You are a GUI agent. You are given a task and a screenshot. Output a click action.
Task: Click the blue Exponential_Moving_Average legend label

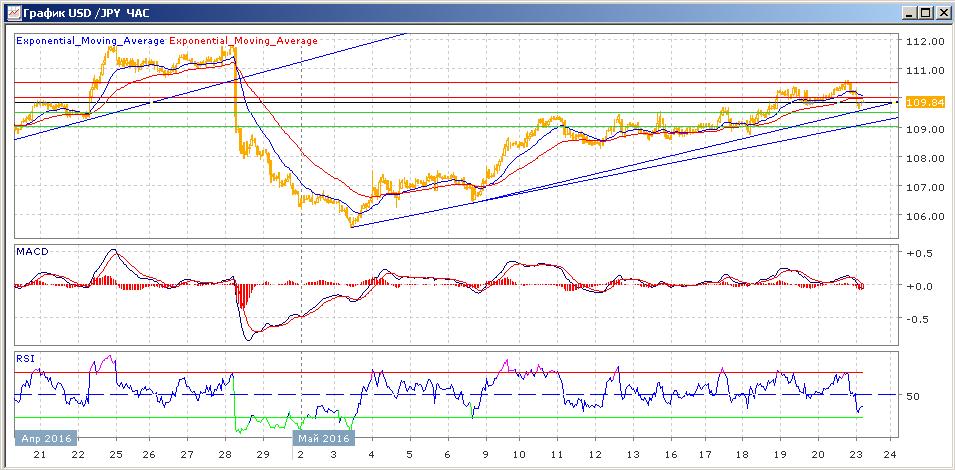point(90,41)
